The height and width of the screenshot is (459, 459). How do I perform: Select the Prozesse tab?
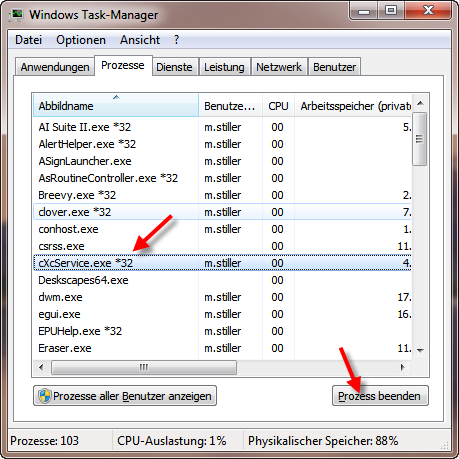[x=123, y=65]
